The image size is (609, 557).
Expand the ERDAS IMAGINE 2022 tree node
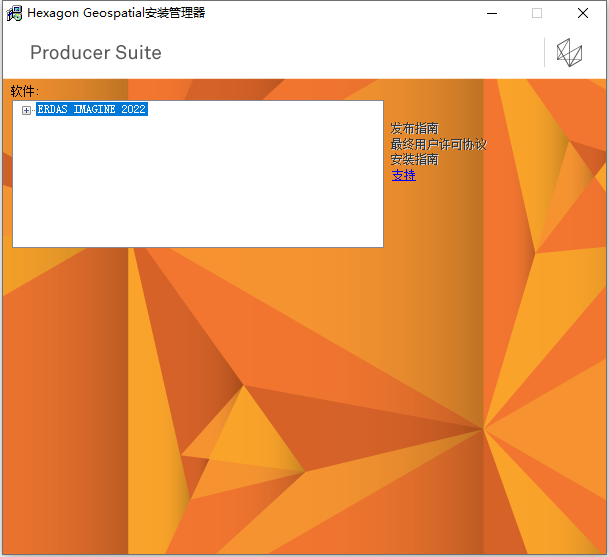(26, 111)
